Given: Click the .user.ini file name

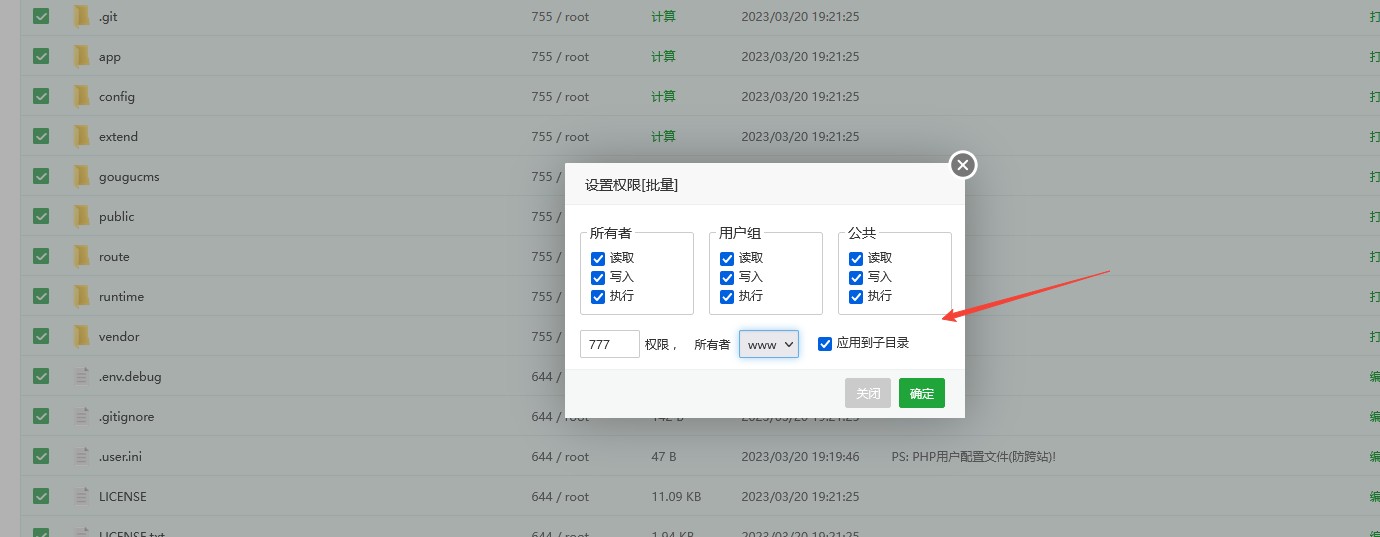Looking at the screenshot, I should click(120, 457).
